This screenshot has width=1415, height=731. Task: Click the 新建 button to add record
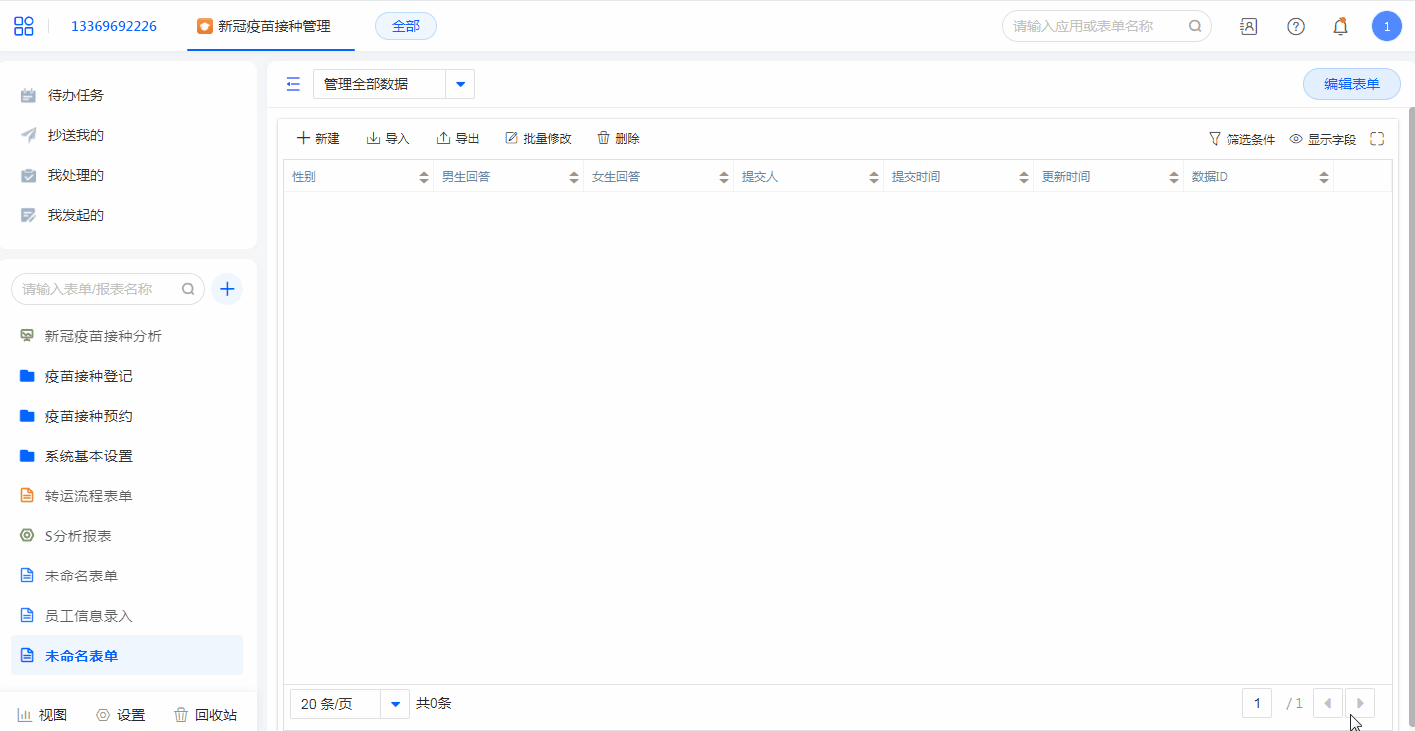pos(318,139)
